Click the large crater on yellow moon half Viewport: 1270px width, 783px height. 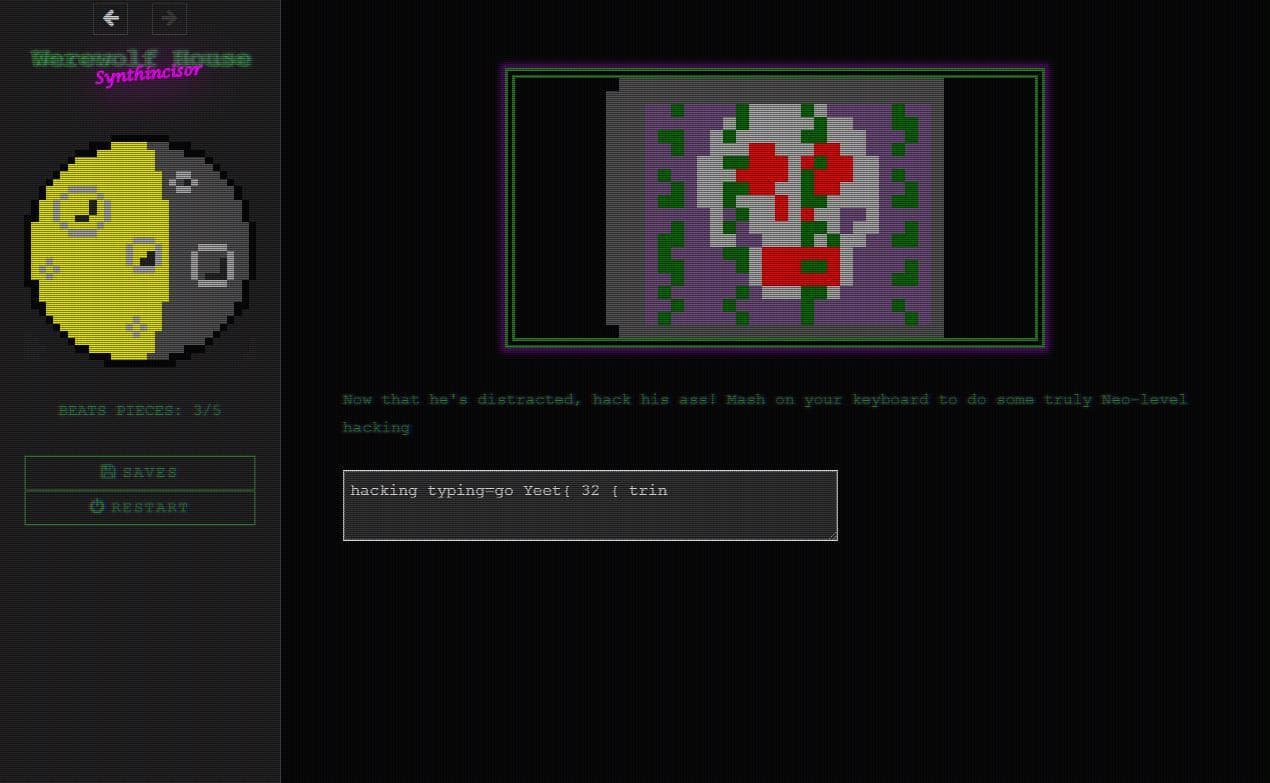pos(82,211)
